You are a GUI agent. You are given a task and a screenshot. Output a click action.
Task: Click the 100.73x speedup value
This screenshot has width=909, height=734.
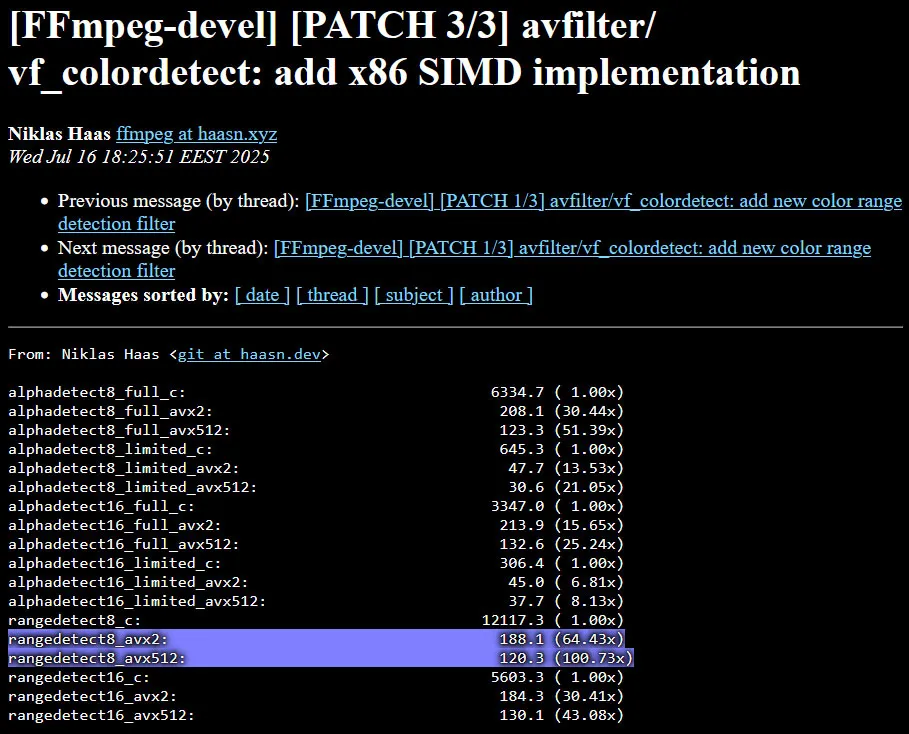coord(593,658)
